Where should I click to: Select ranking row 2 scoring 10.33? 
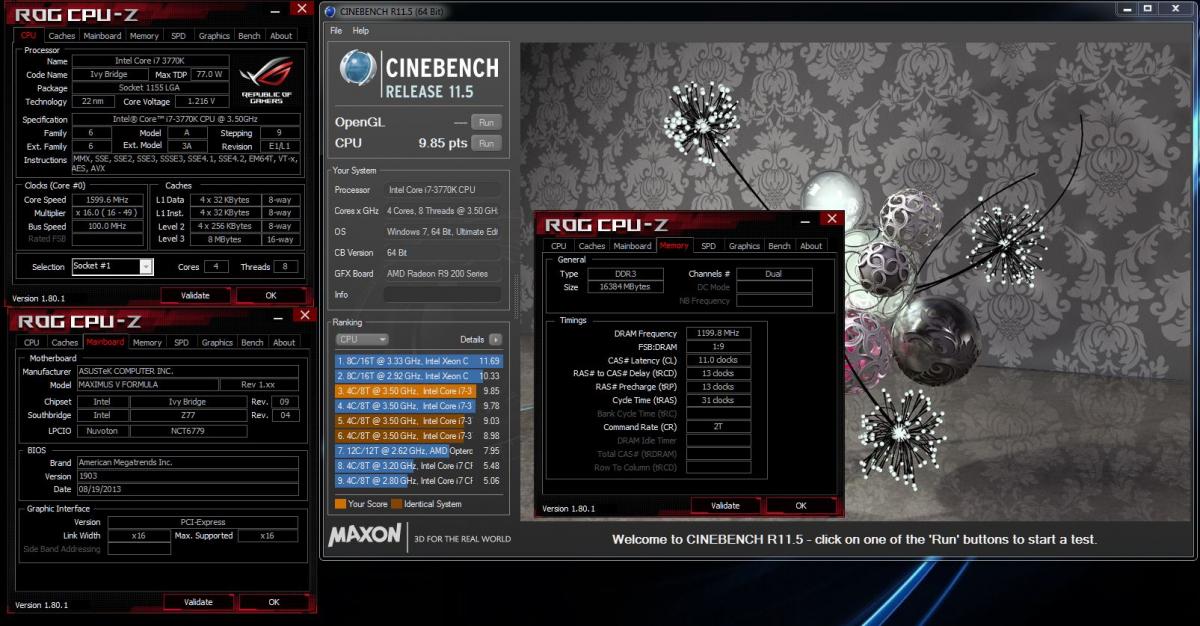click(x=419, y=376)
